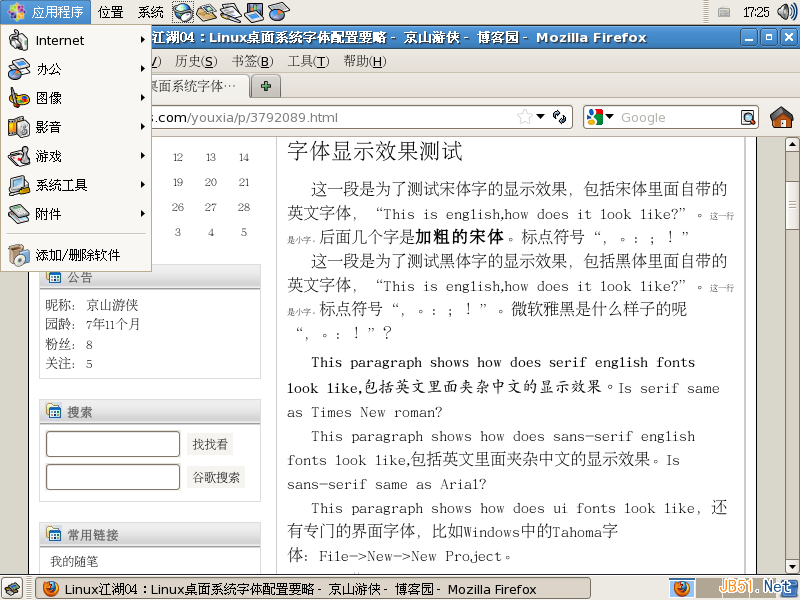Click the Google search input field
The image size is (800, 600).
(679, 118)
